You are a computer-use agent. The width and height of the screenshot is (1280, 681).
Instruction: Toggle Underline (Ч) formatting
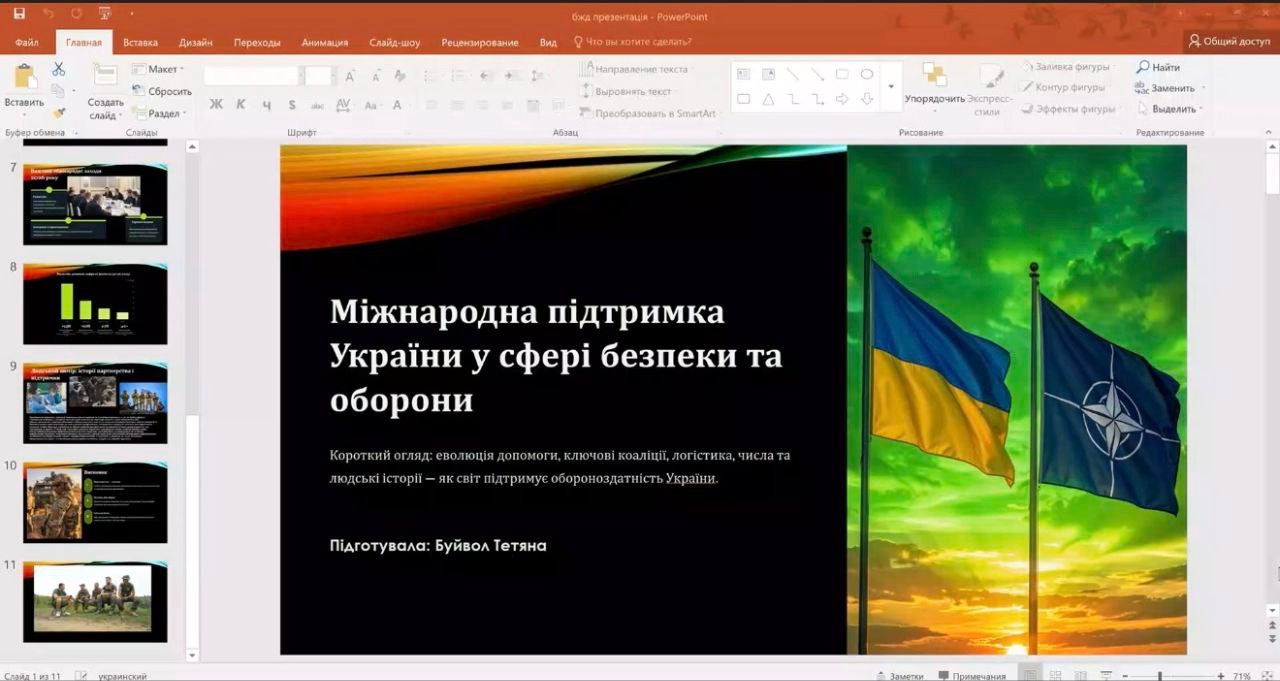(x=267, y=105)
